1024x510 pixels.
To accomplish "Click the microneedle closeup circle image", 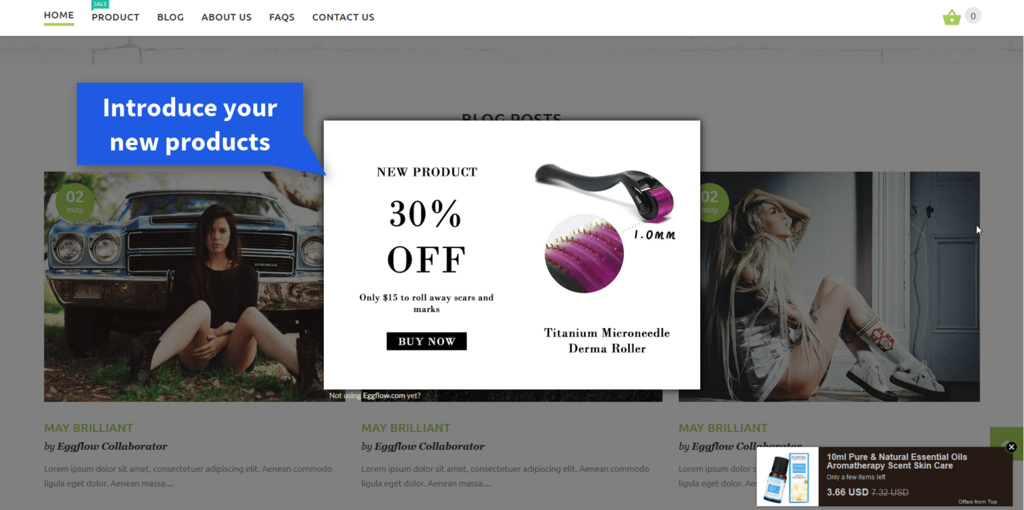I will (x=584, y=253).
